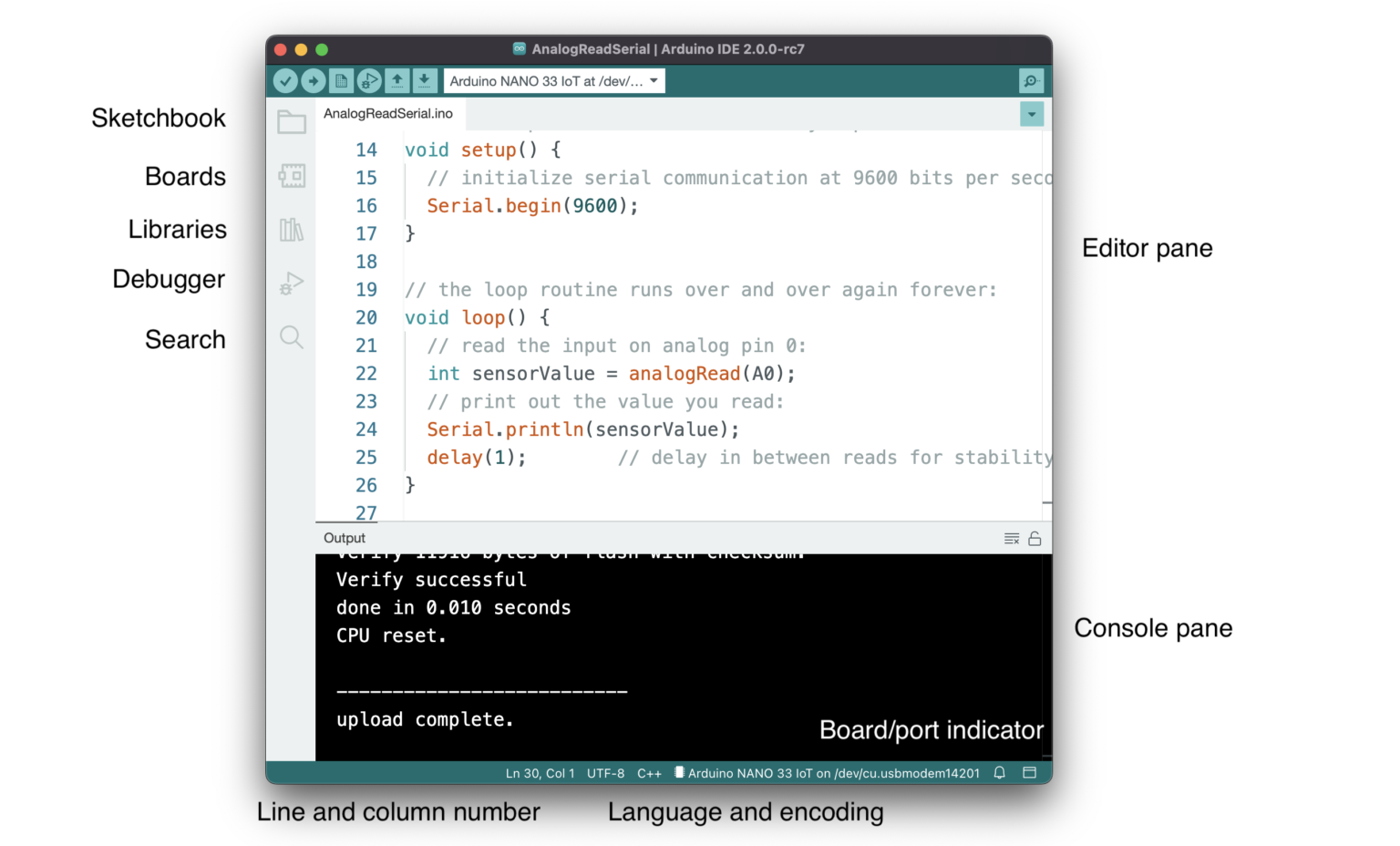Click the Verify sketch checkmark button
The width and height of the screenshot is (1400, 846).
pos(285,81)
